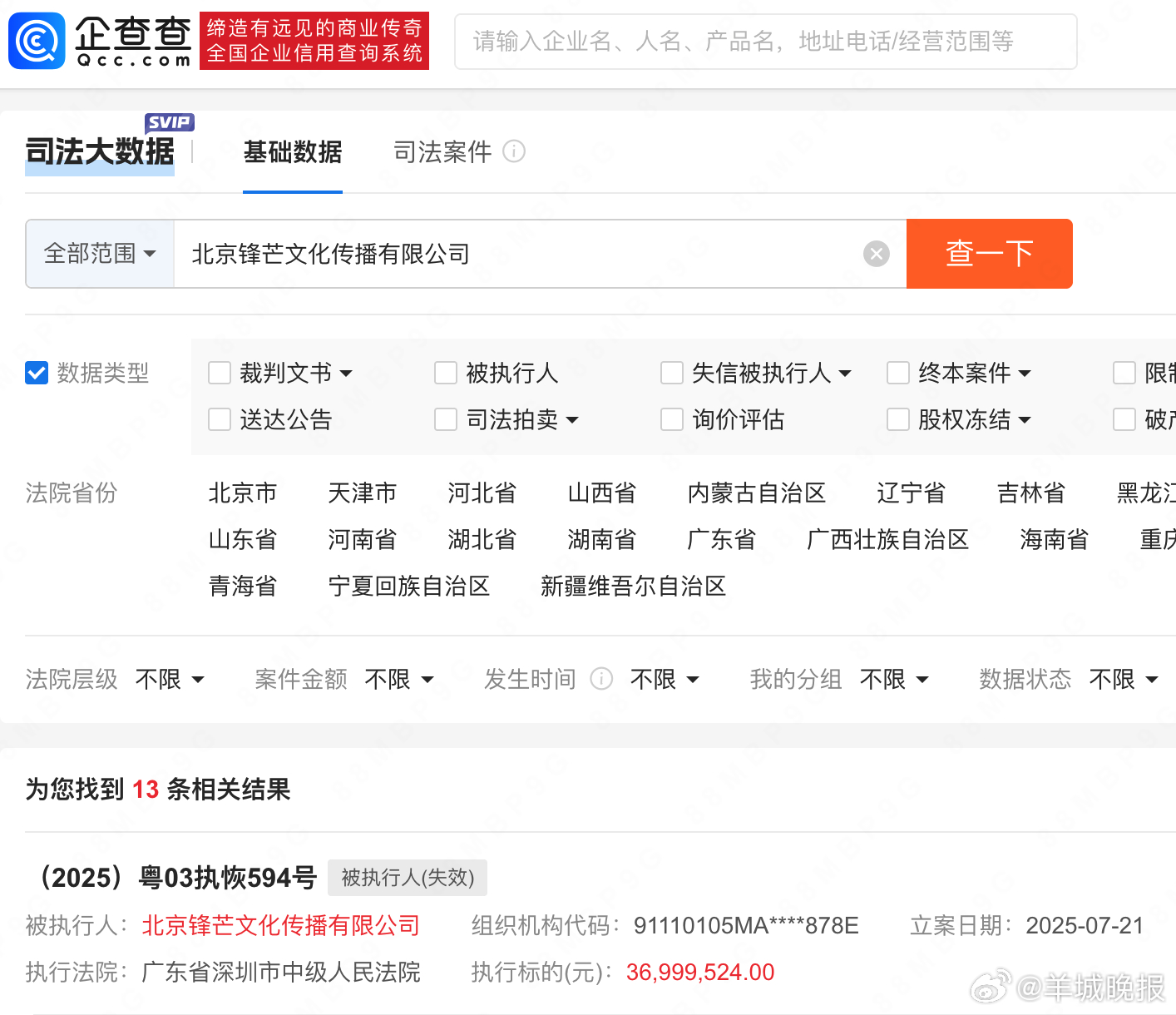Open the 我的分组 不限 dropdown
Viewport: 1176px width, 1015px height.
(894, 680)
